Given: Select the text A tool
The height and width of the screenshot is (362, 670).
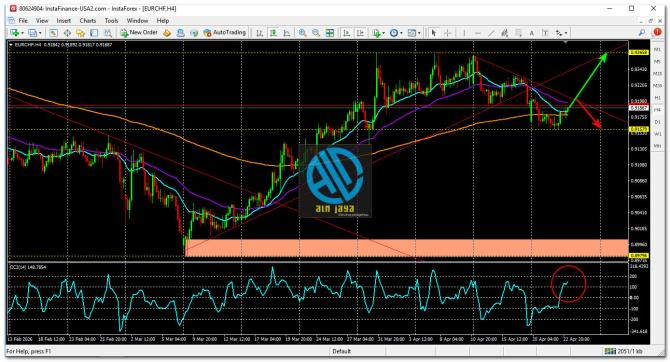Looking at the screenshot, I should click(x=532, y=33).
